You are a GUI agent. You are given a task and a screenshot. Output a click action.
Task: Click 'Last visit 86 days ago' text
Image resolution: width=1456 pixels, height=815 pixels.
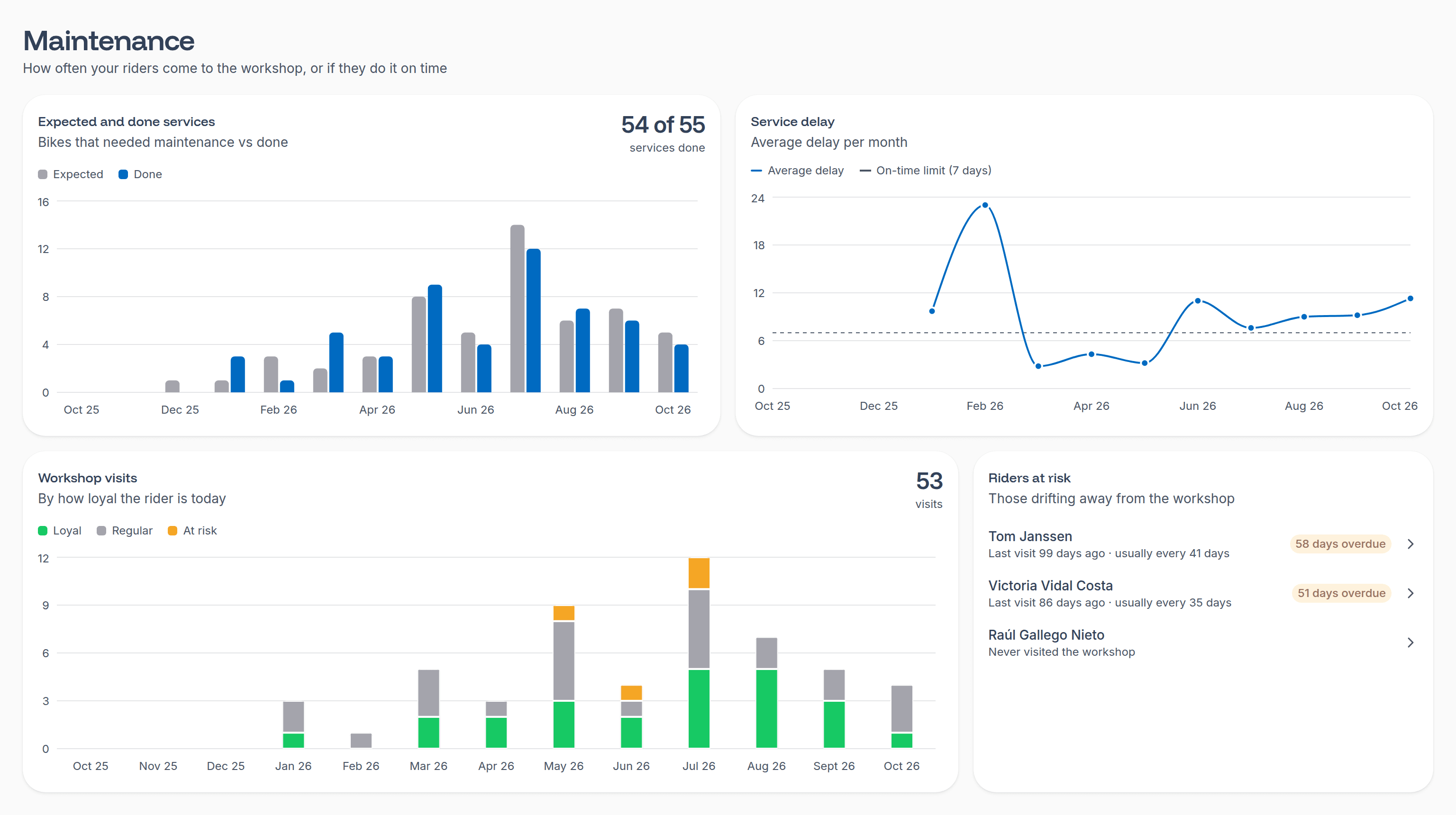(1046, 603)
